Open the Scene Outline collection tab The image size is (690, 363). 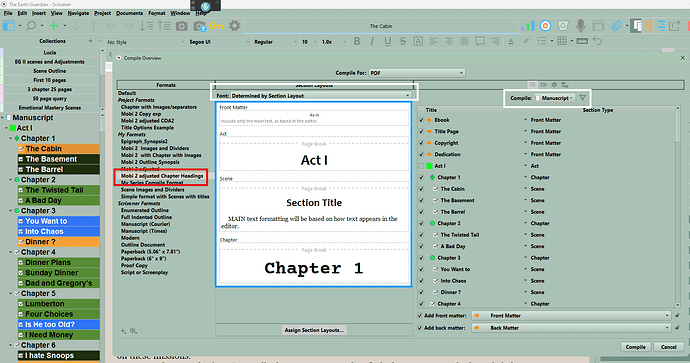coord(50,71)
